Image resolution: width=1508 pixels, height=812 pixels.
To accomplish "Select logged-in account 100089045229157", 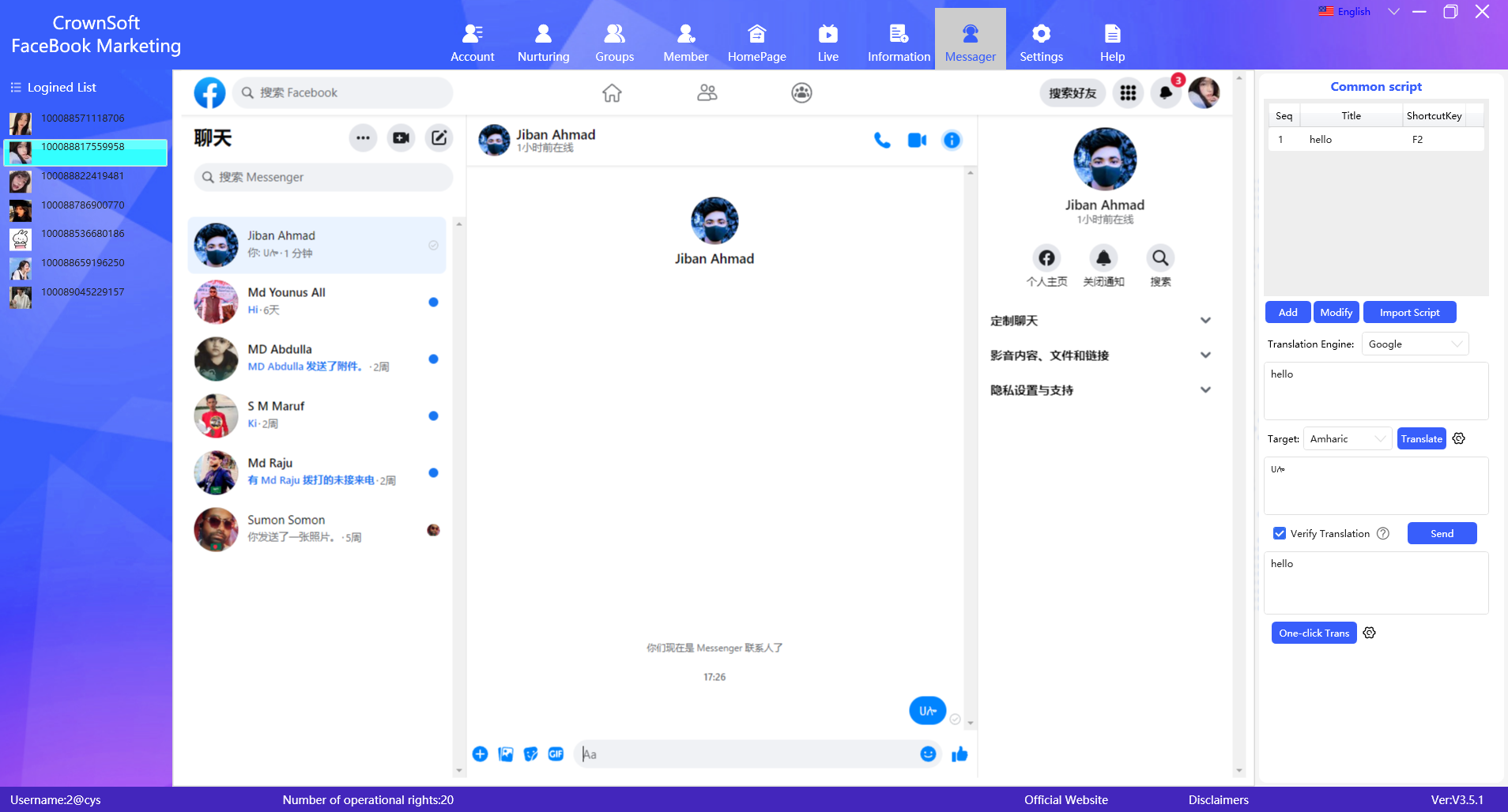I will pyautogui.click(x=85, y=296).
